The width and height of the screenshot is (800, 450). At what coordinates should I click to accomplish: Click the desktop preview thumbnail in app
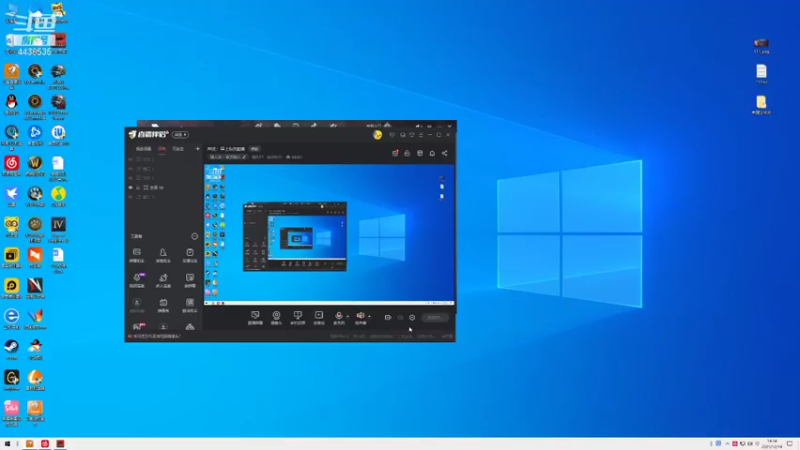point(329,235)
